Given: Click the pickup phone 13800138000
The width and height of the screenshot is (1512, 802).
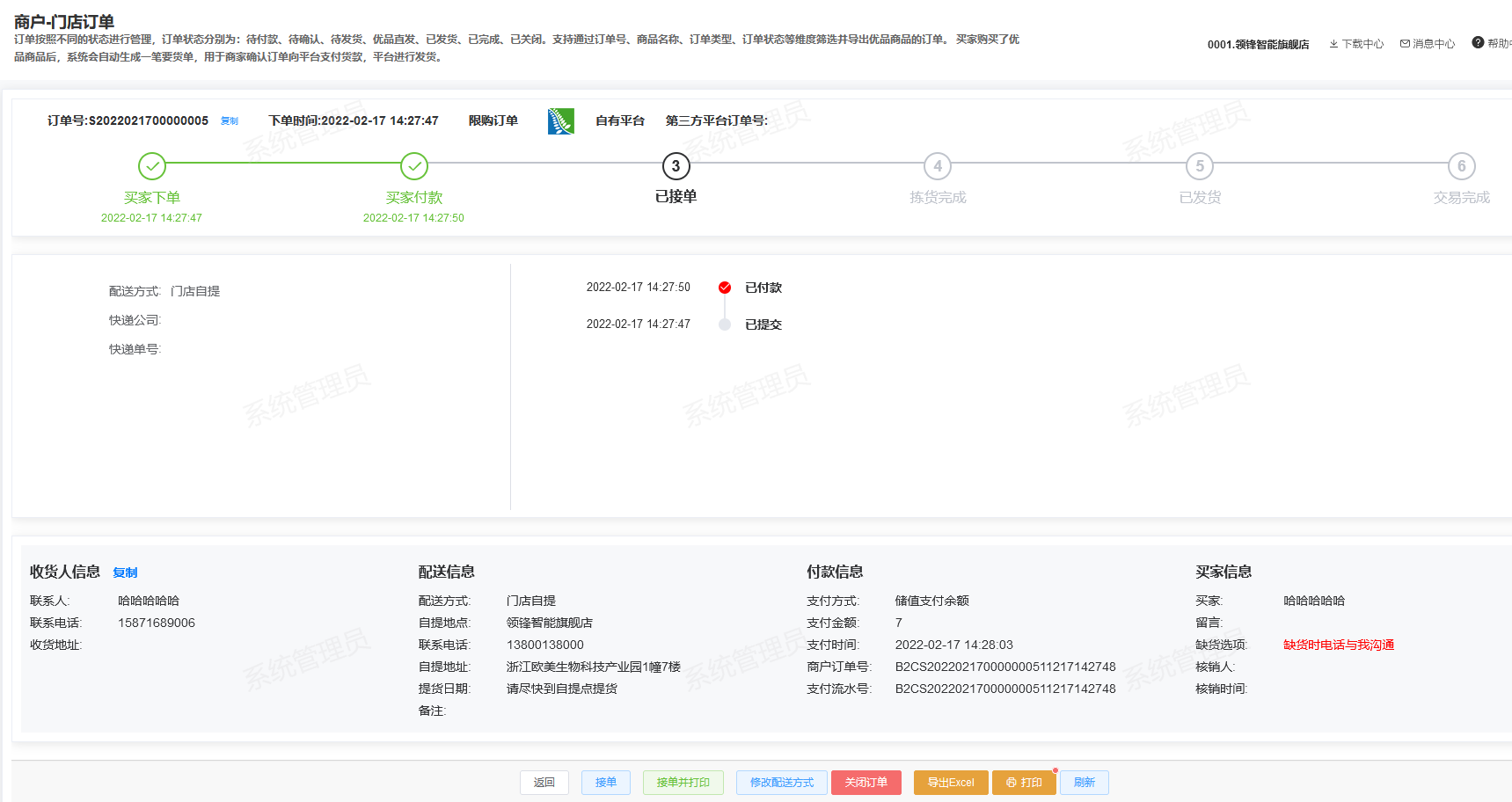Looking at the screenshot, I should [x=545, y=645].
